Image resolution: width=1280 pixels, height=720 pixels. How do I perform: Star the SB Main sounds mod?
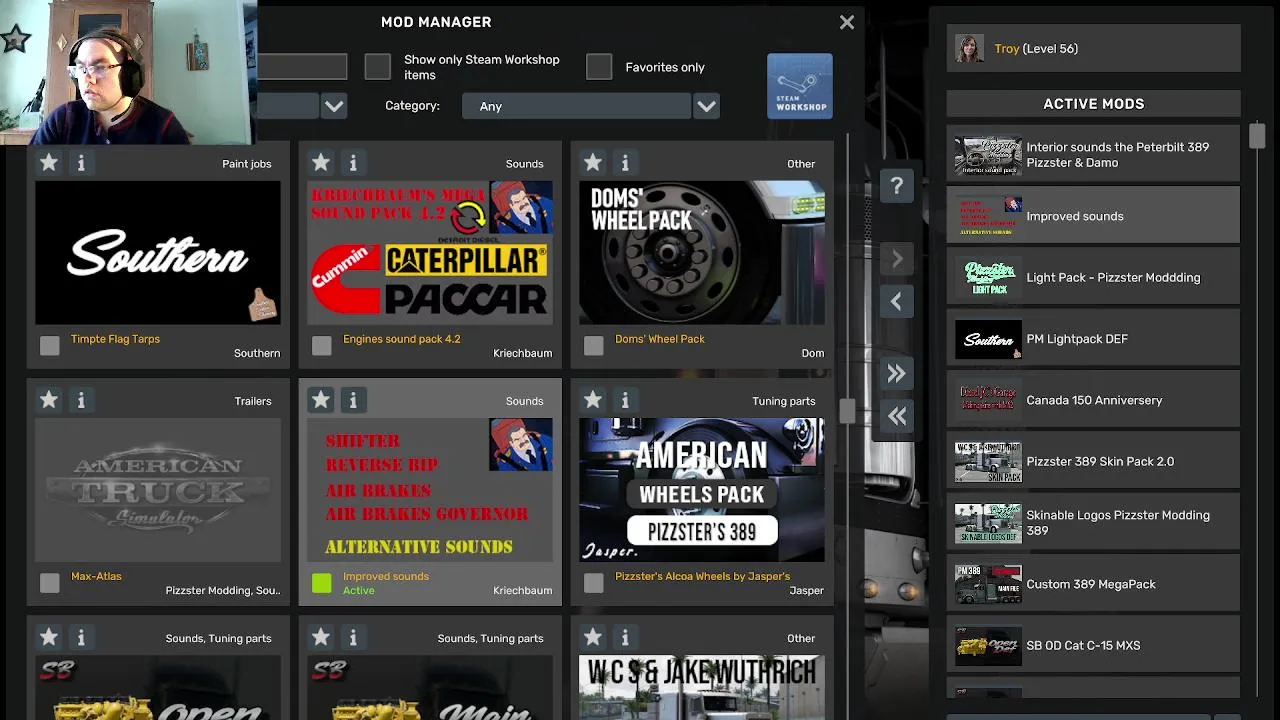tap(321, 637)
